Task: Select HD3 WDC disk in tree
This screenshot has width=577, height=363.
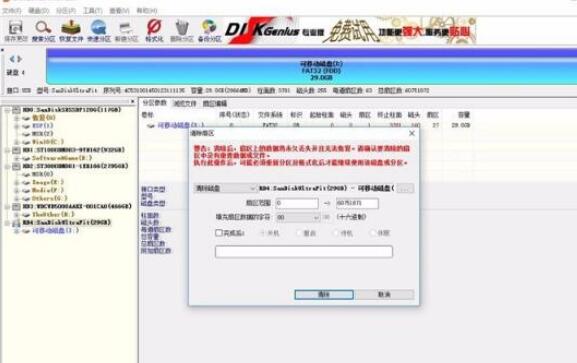Action: click(x=77, y=206)
